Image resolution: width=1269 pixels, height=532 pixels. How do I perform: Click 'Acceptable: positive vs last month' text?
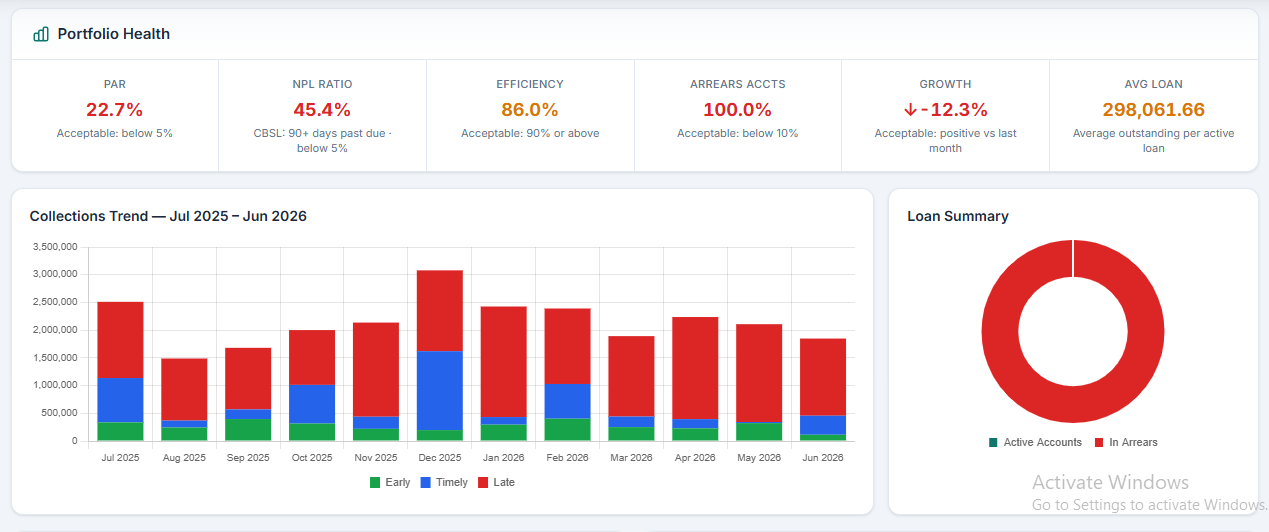pos(945,140)
